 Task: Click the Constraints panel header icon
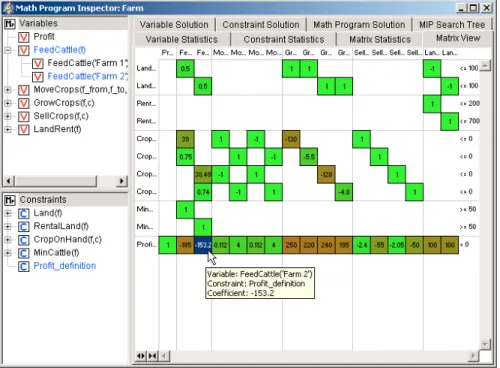click(10, 200)
